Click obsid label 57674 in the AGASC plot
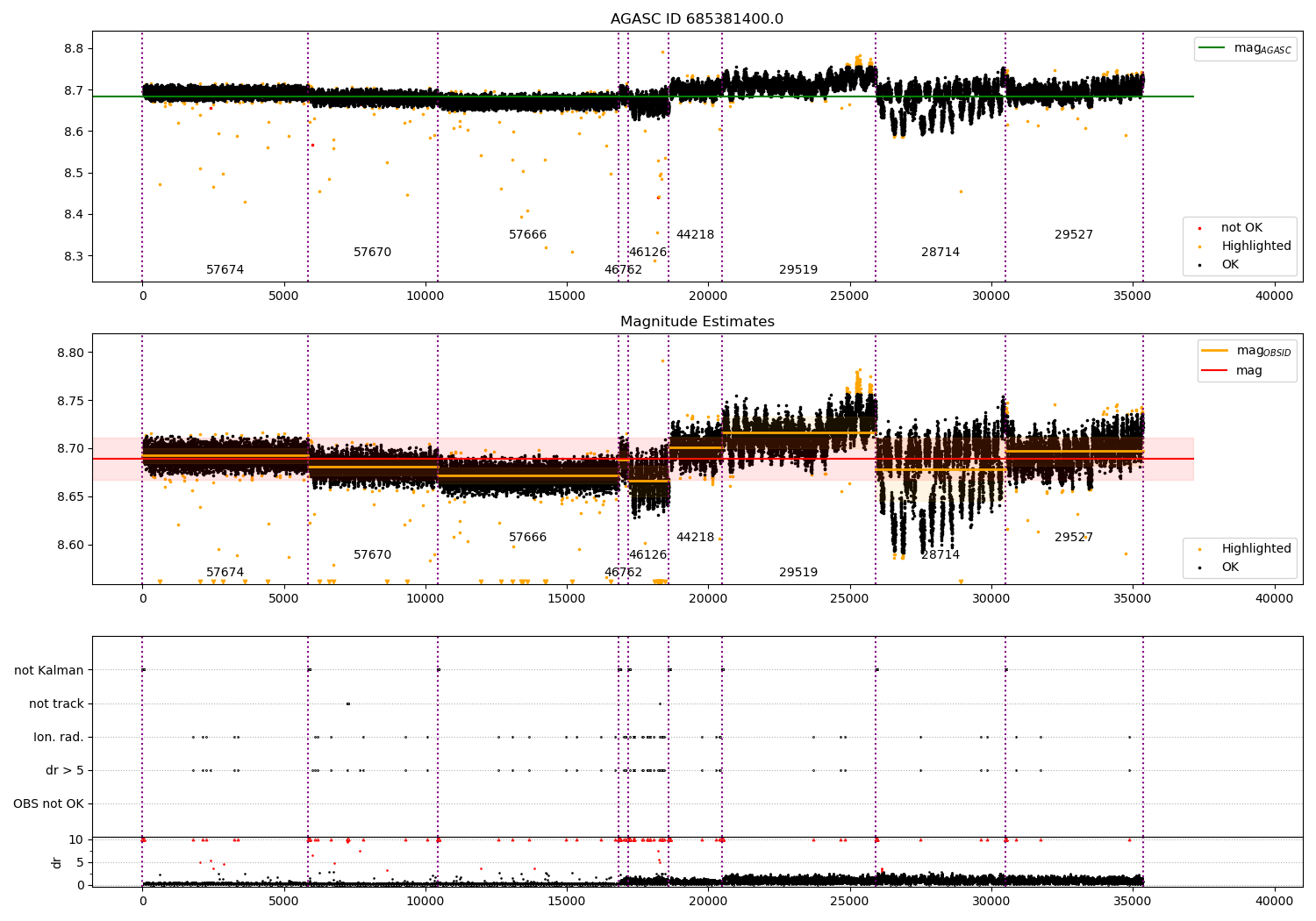 tap(225, 270)
